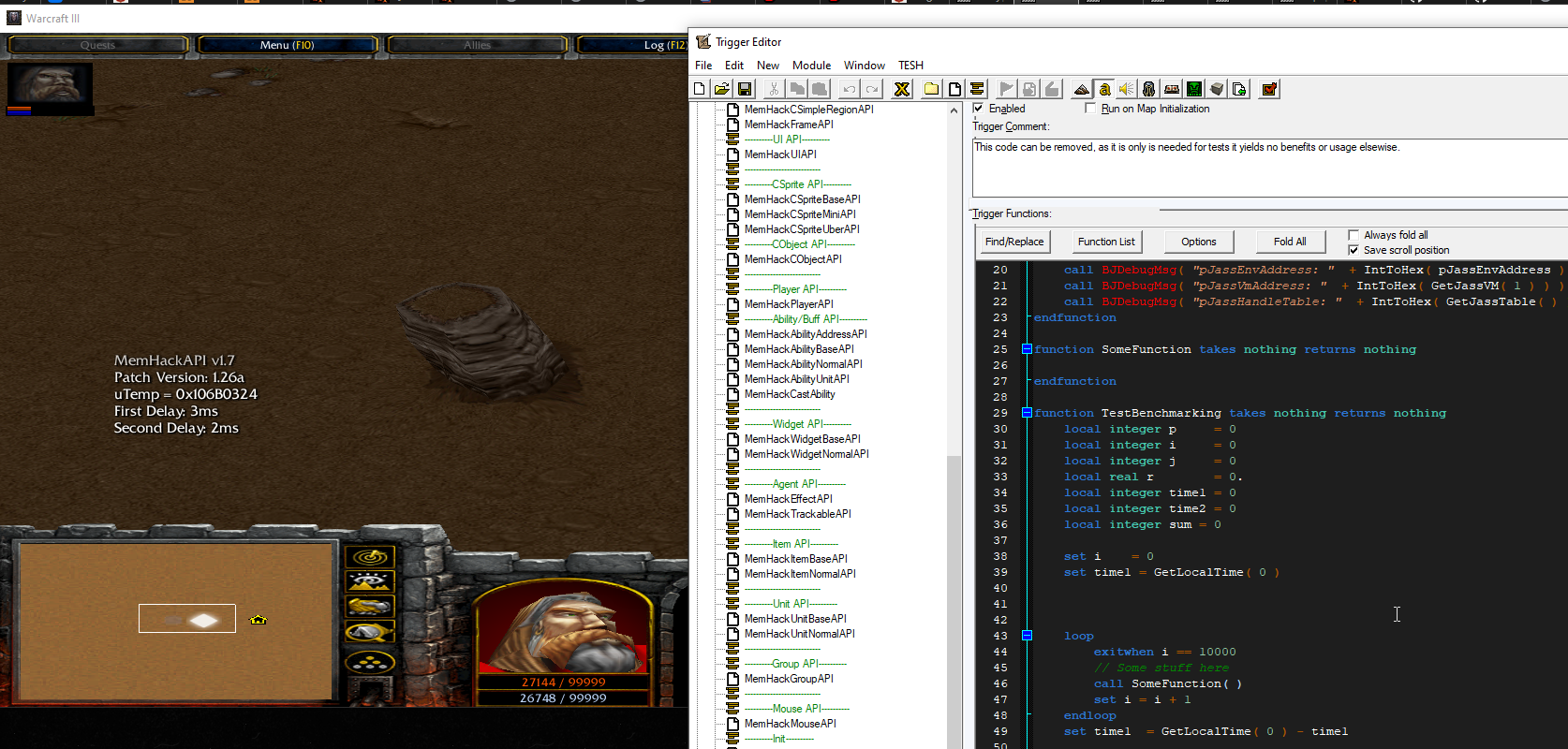Click the Paste toolbar icon

tap(819, 89)
